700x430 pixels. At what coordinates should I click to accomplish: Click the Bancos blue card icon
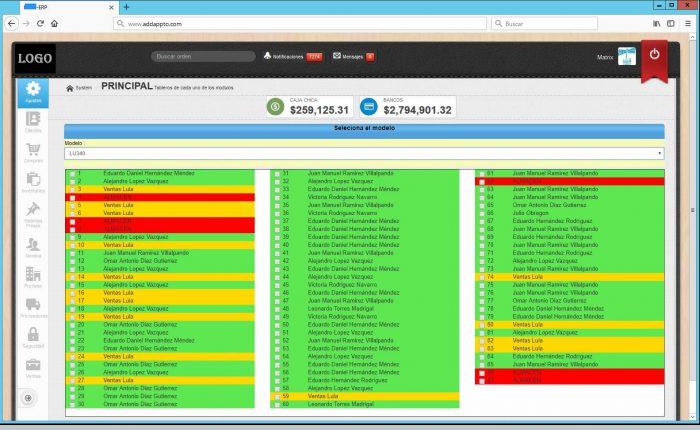click(x=369, y=106)
